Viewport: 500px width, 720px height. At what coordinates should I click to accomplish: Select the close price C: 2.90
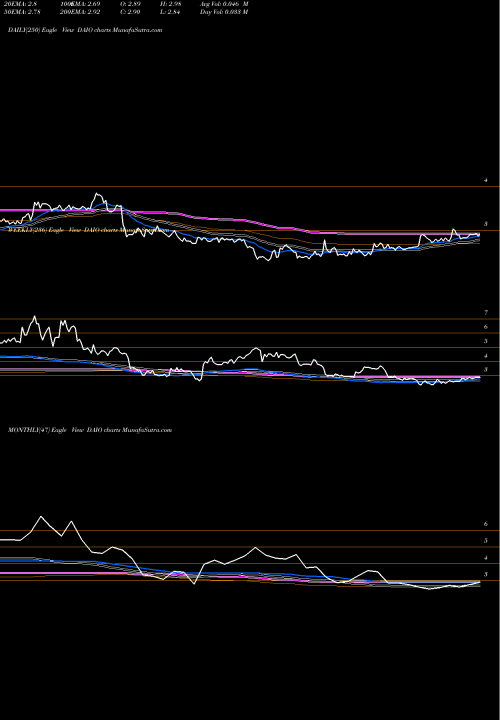tap(130, 12)
